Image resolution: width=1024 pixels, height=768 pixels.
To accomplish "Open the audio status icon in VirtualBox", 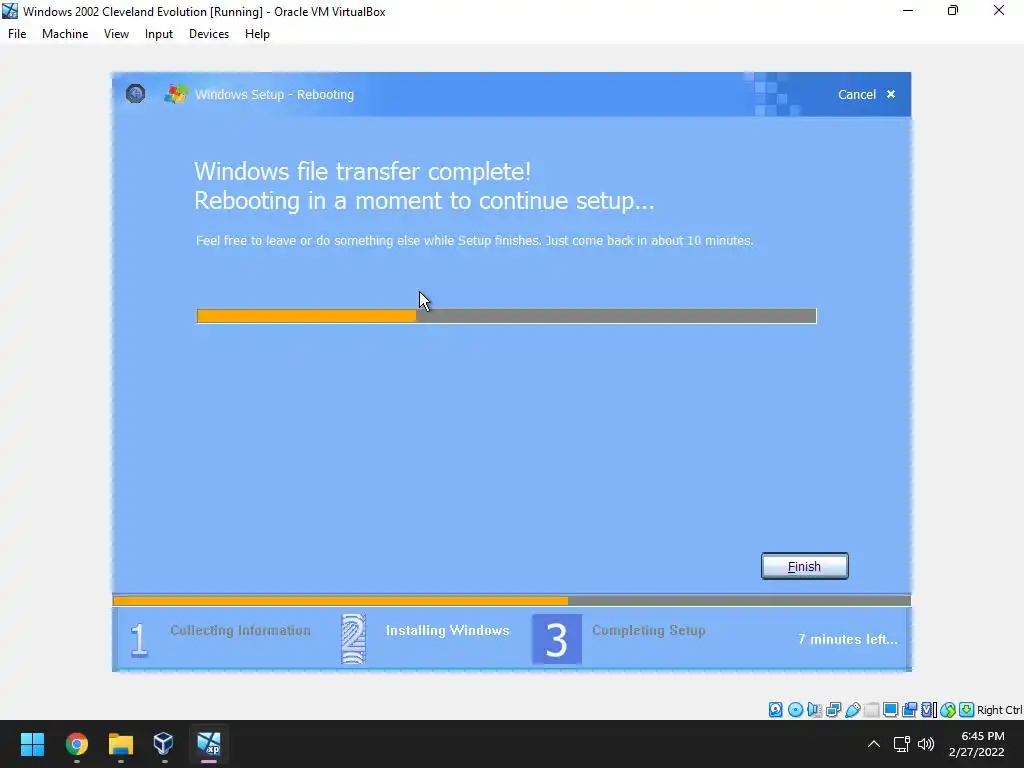I will [x=814, y=709].
